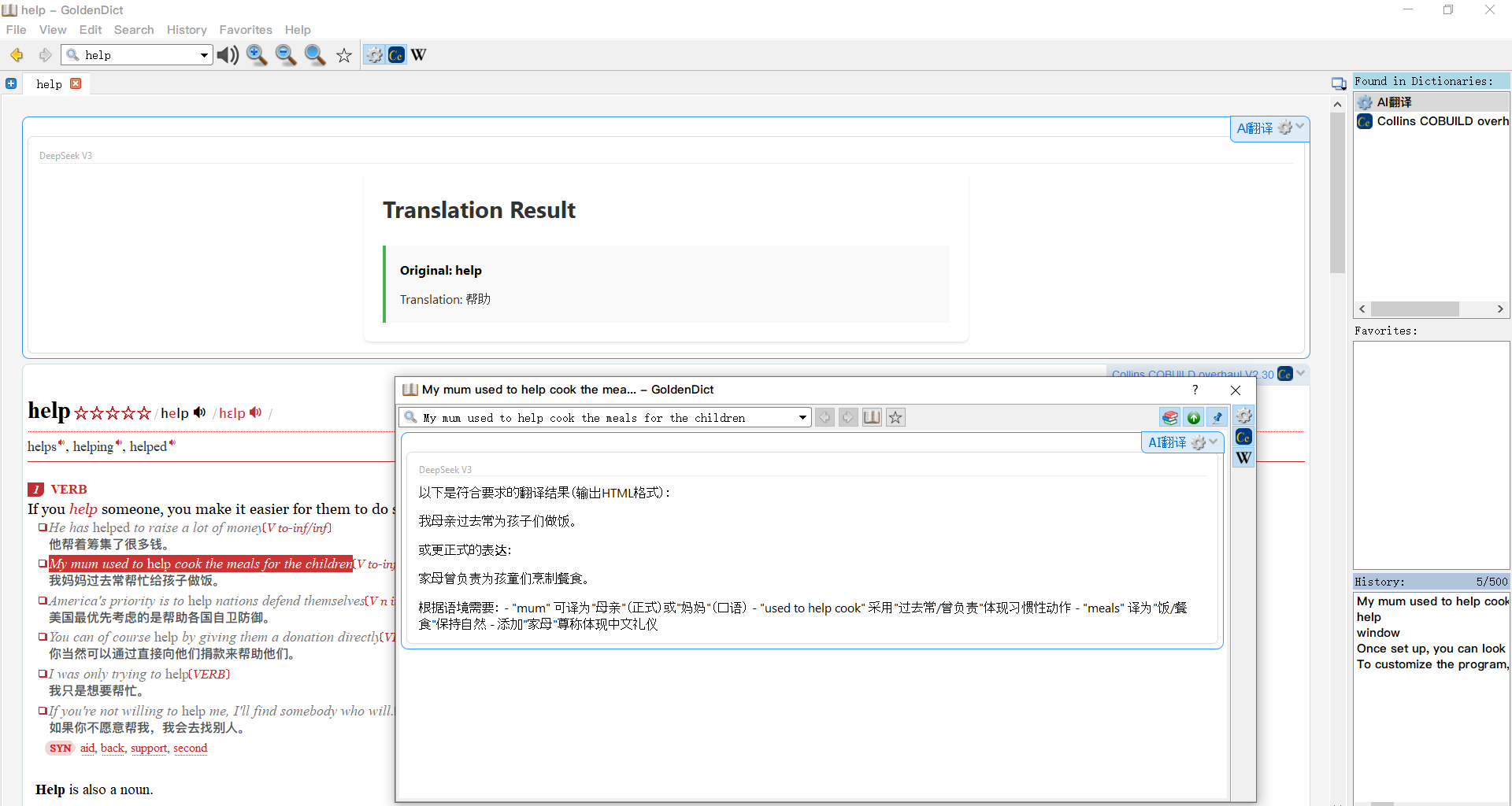Zoom out using the magnifier minus icon

[x=286, y=55]
